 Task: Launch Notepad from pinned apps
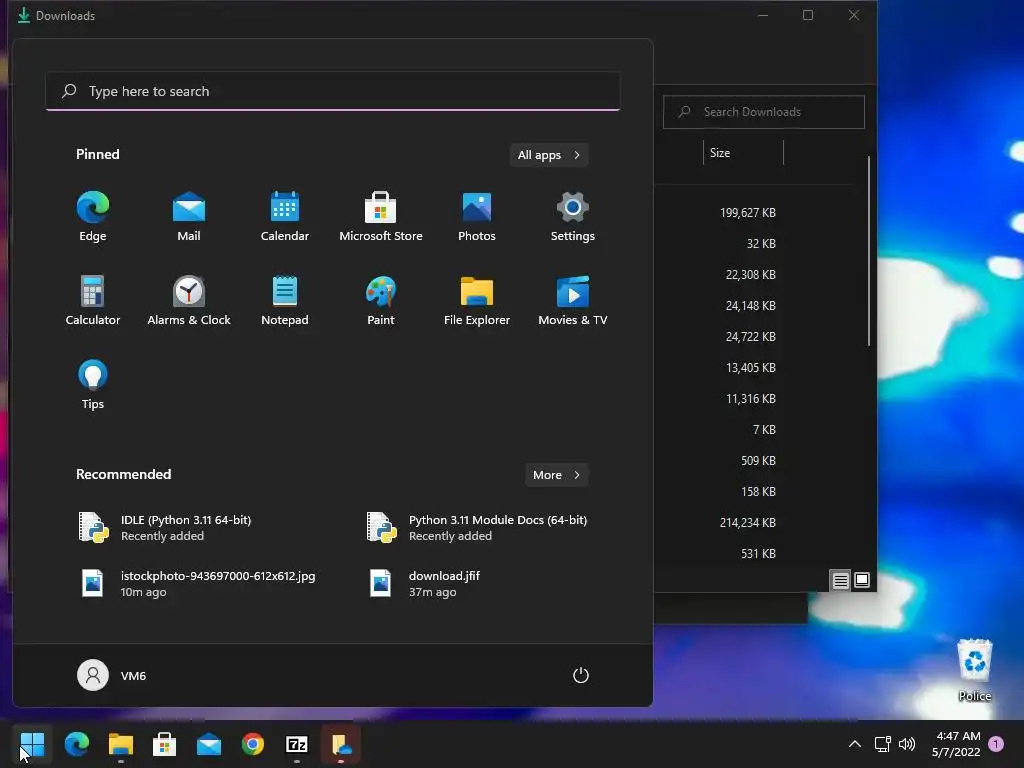[x=285, y=301]
